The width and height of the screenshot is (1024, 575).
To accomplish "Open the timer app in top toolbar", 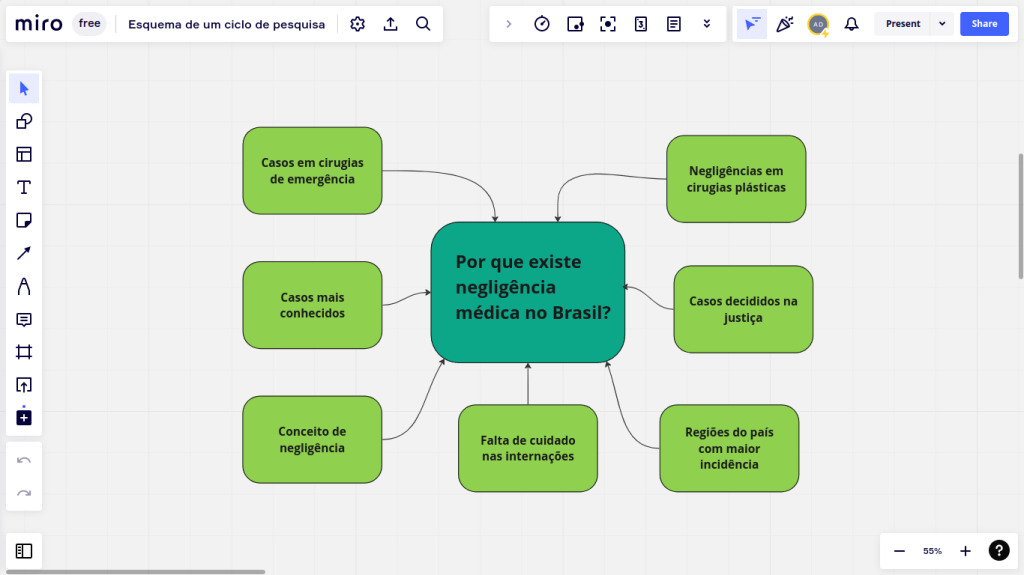I will point(542,24).
